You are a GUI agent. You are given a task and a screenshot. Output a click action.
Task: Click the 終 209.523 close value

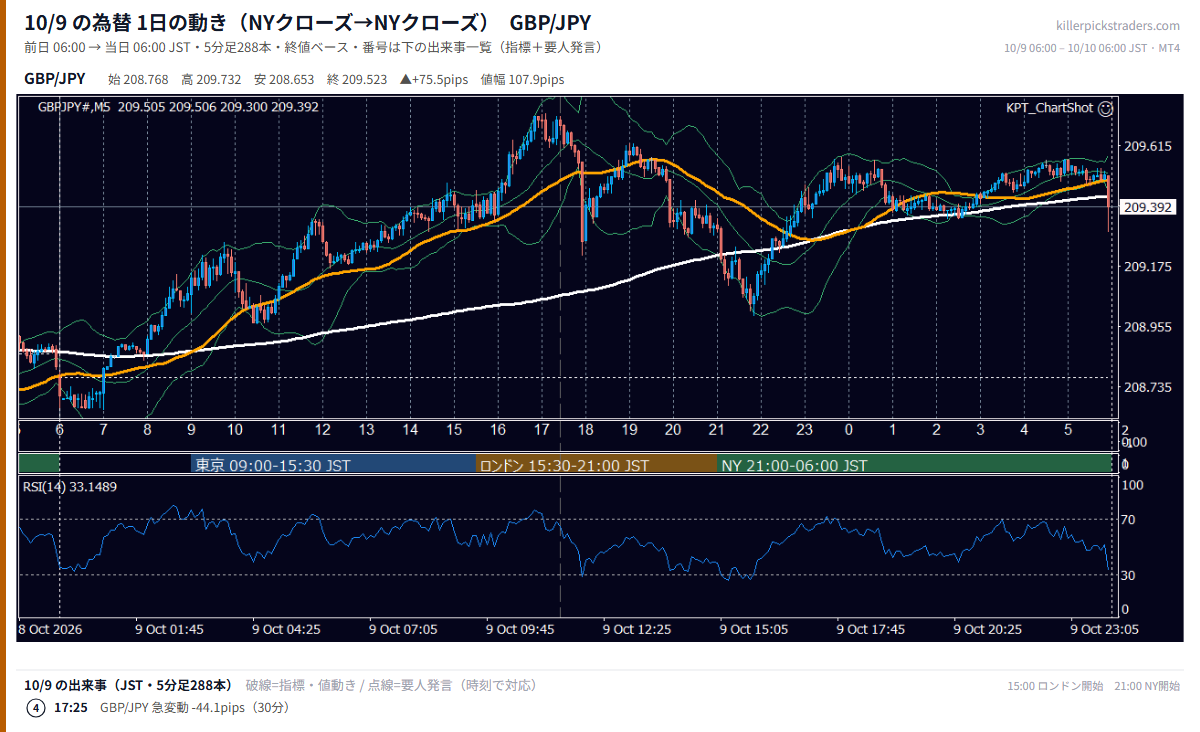(x=357, y=79)
